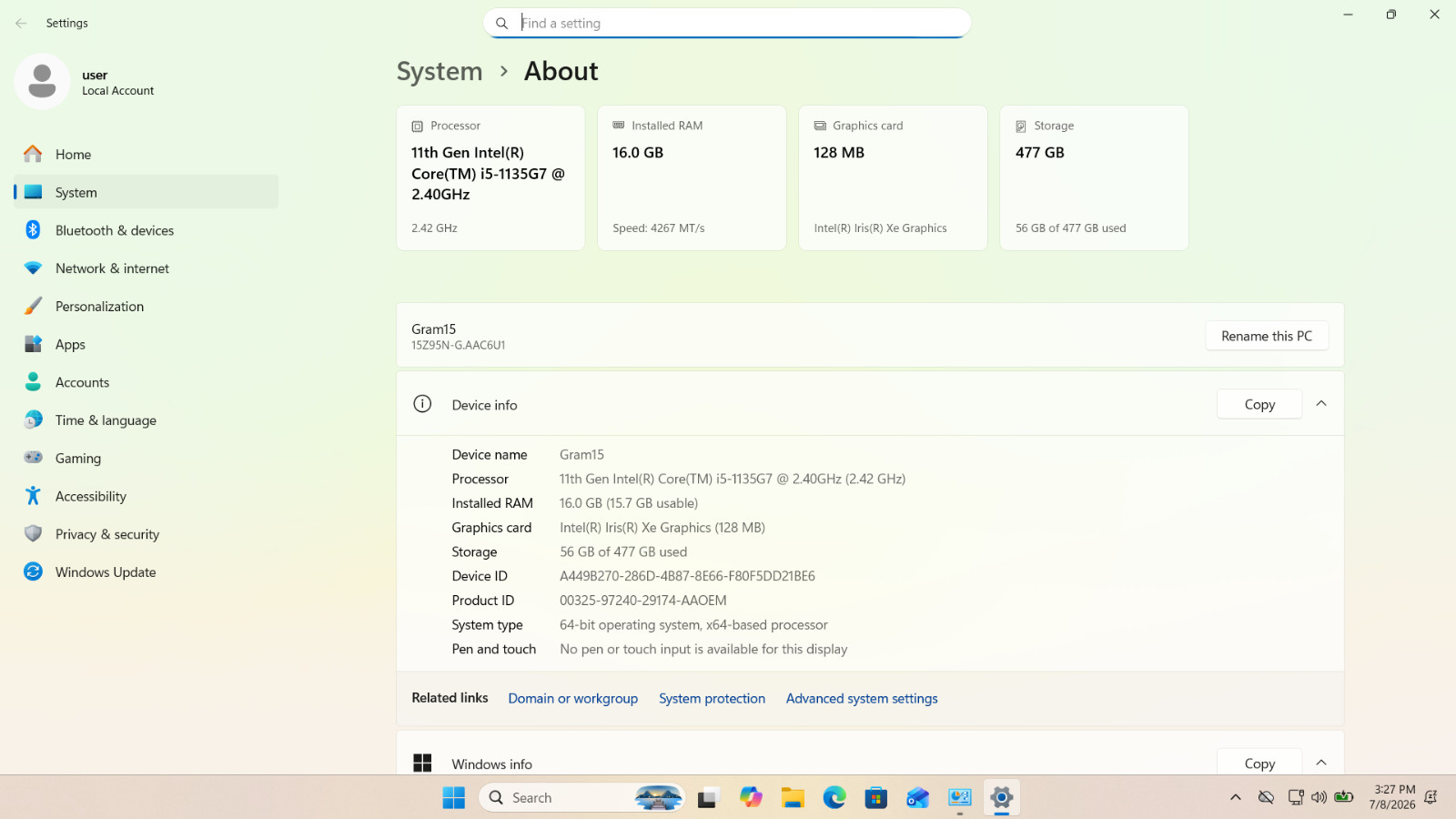This screenshot has width=1456, height=819.
Task: Select the Time & language menu item
Action: (146, 420)
